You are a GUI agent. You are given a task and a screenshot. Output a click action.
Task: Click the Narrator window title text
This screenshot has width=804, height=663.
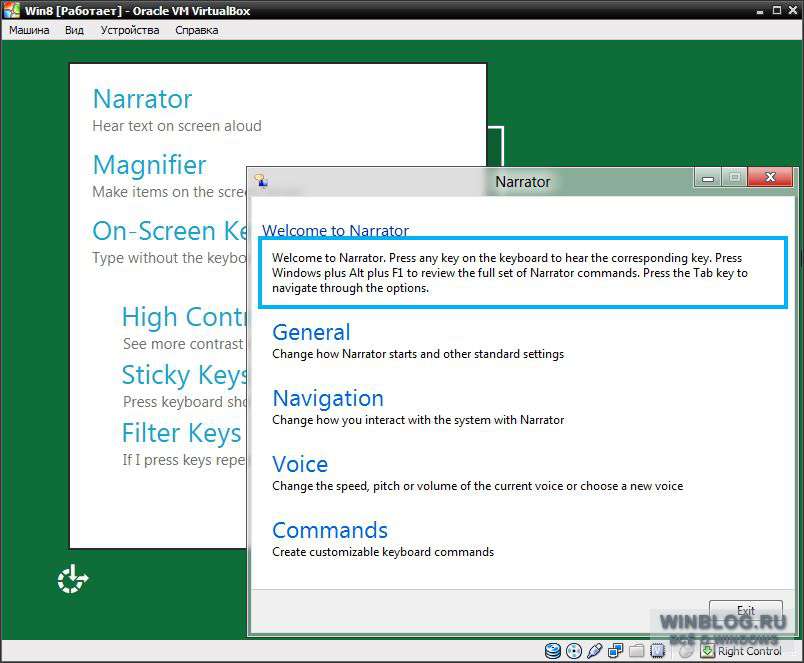click(522, 182)
